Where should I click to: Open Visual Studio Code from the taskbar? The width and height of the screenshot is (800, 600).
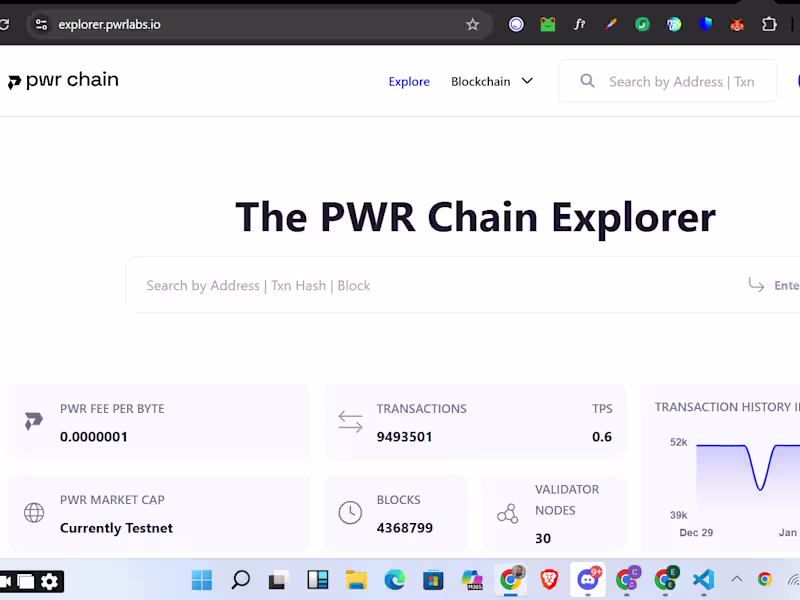coord(704,580)
